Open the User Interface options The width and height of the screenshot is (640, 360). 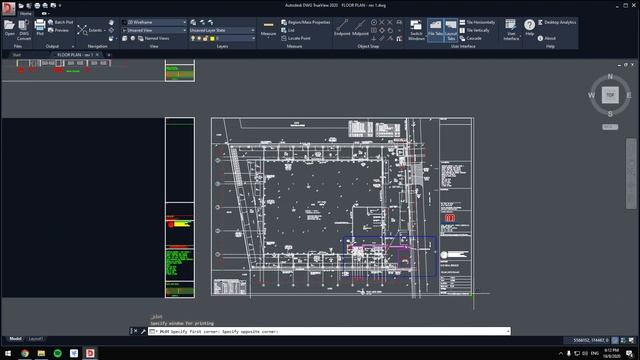point(511,30)
